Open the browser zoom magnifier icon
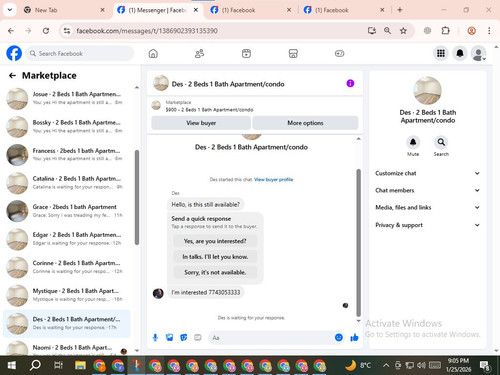Screen dimensions: 500x375 387,31
